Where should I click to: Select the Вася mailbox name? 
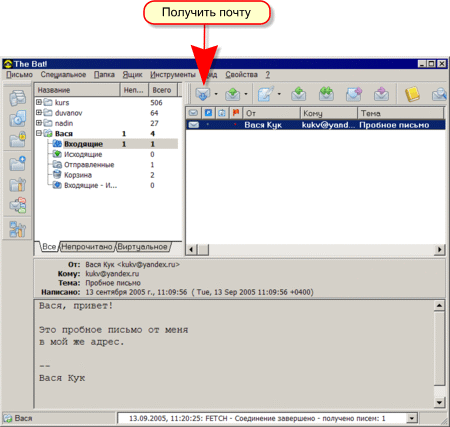point(64,133)
